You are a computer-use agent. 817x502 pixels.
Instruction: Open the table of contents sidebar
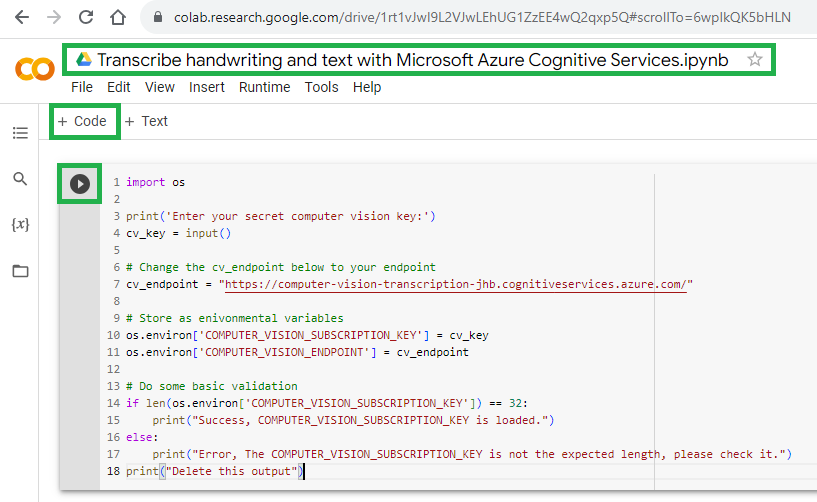tap(20, 132)
